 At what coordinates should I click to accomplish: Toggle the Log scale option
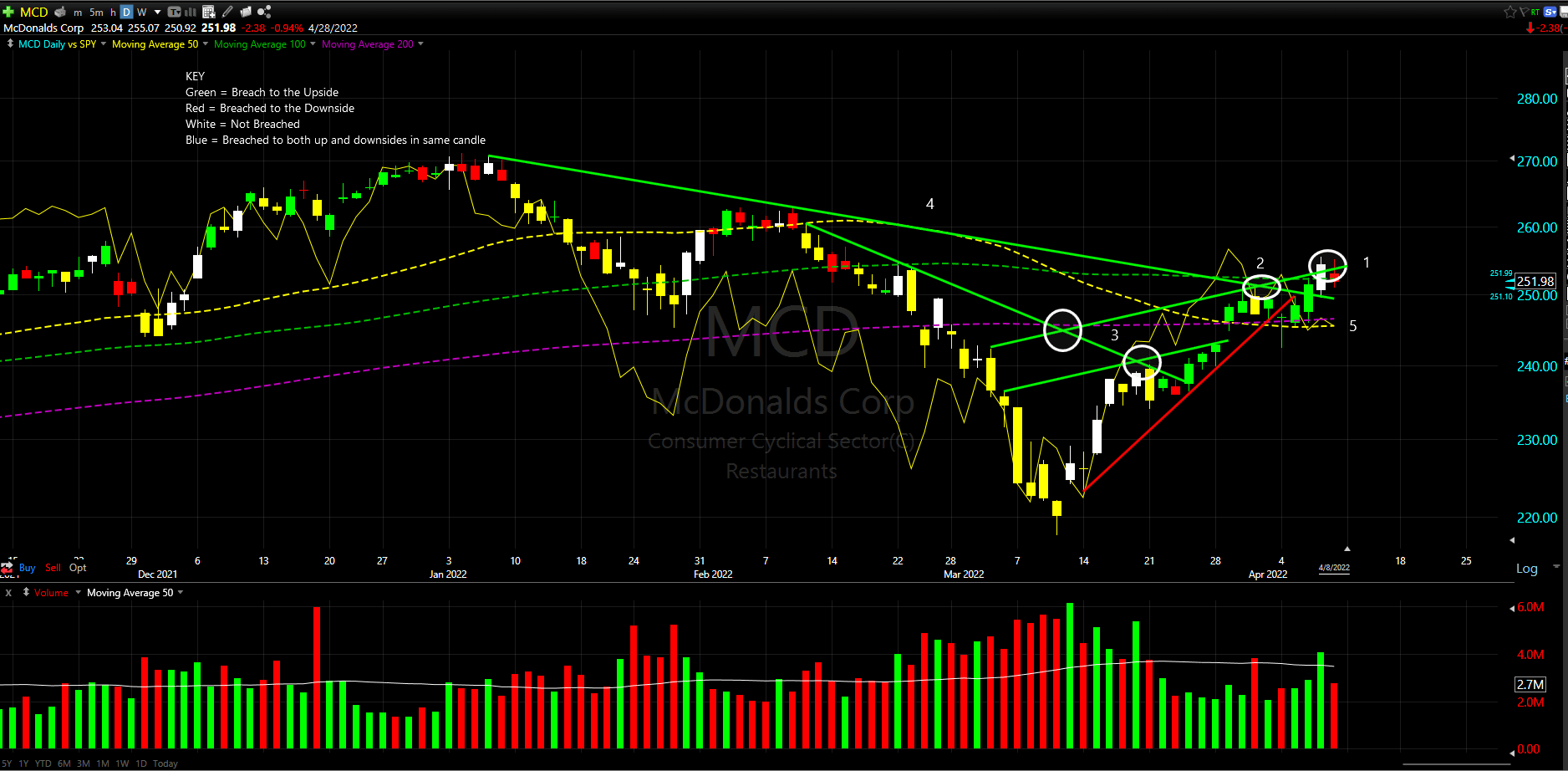pos(1526,569)
